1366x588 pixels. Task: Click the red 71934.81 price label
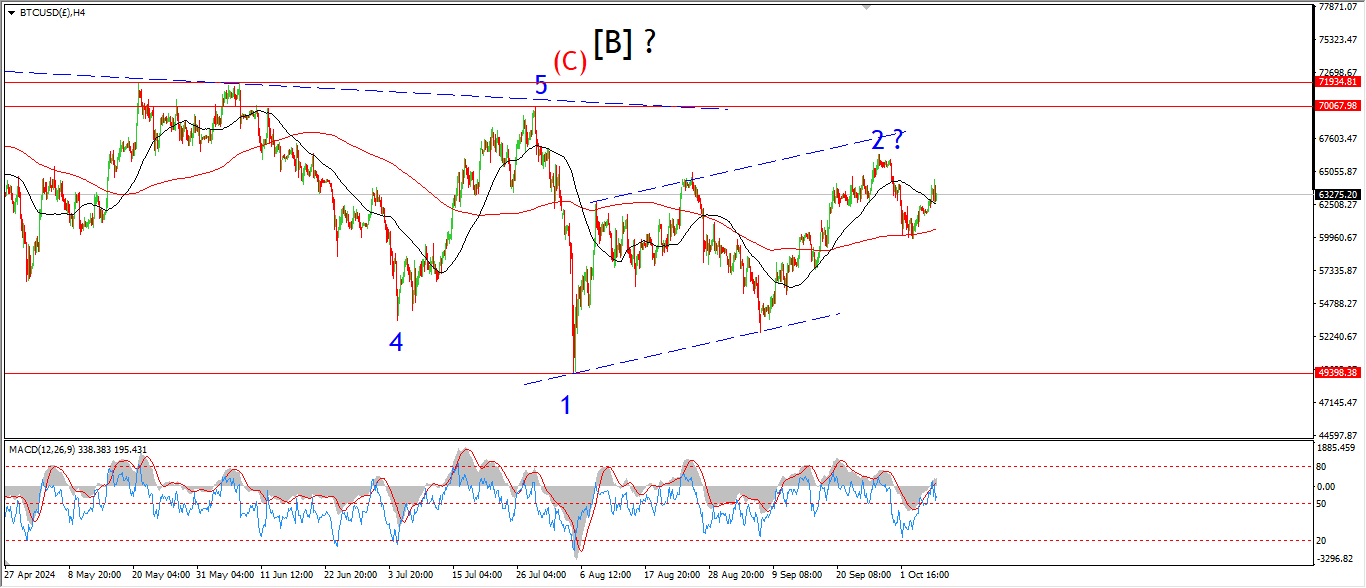[x=1337, y=82]
